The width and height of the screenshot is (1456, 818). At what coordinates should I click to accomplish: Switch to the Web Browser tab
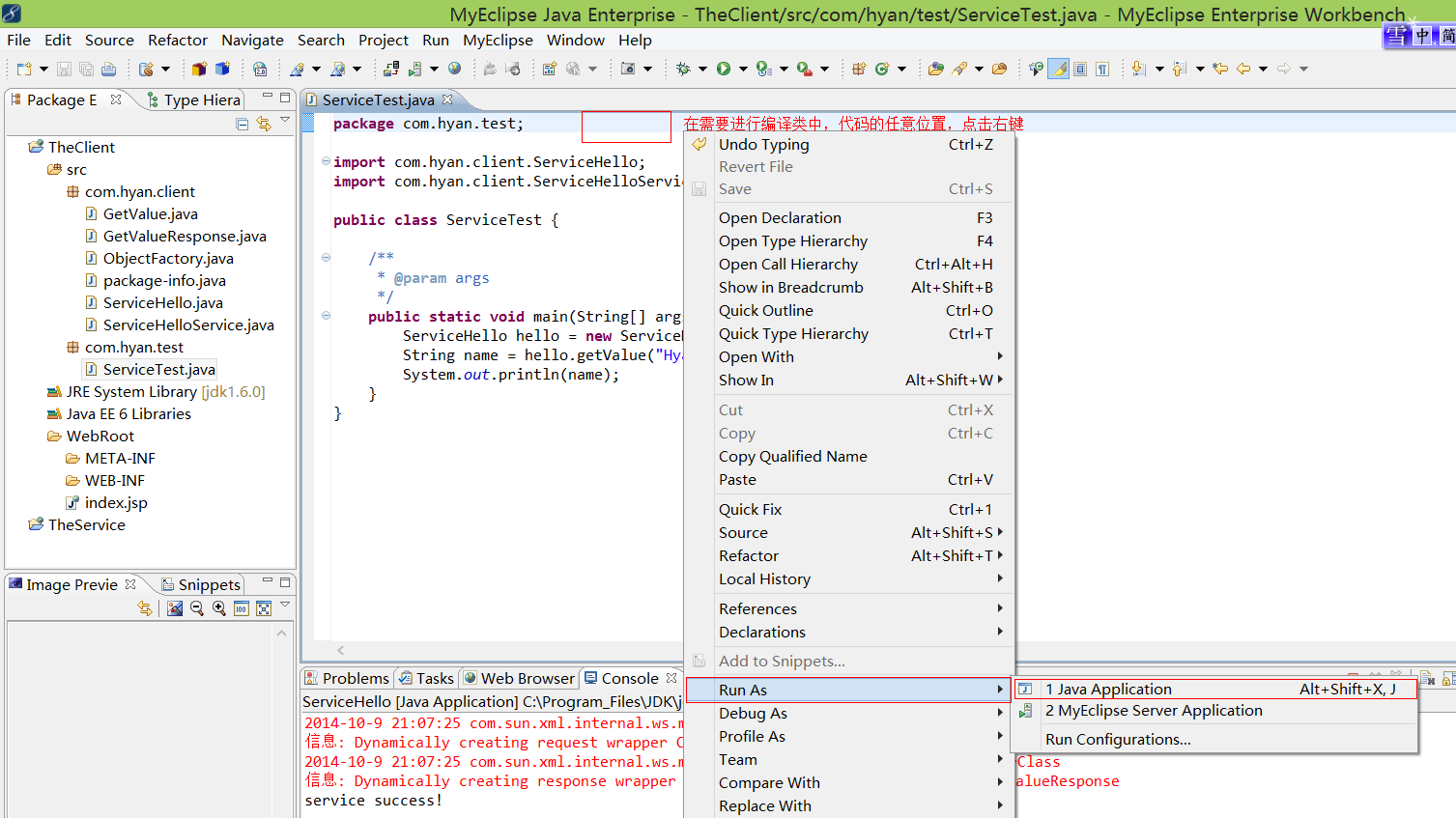pyautogui.click(x=519, y=678)
